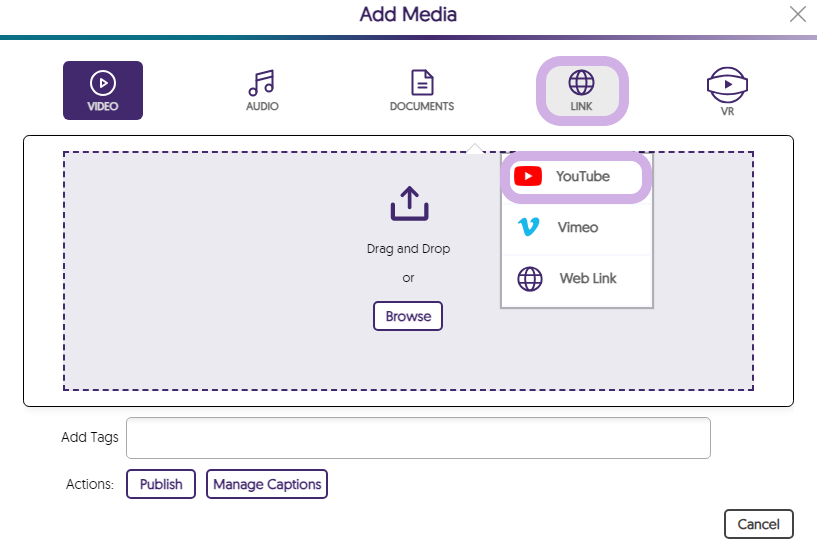The width and height of the screenshot is (817, 549).
Task: Select the Web Link menu entry
Action: coord(587,278)
